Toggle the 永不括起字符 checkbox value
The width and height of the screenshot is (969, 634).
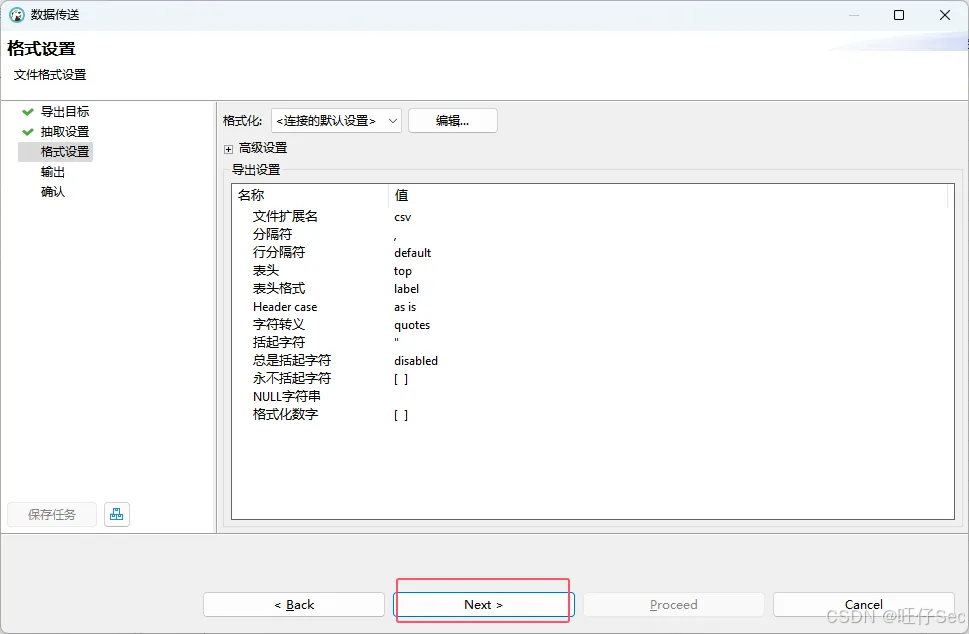401,379
